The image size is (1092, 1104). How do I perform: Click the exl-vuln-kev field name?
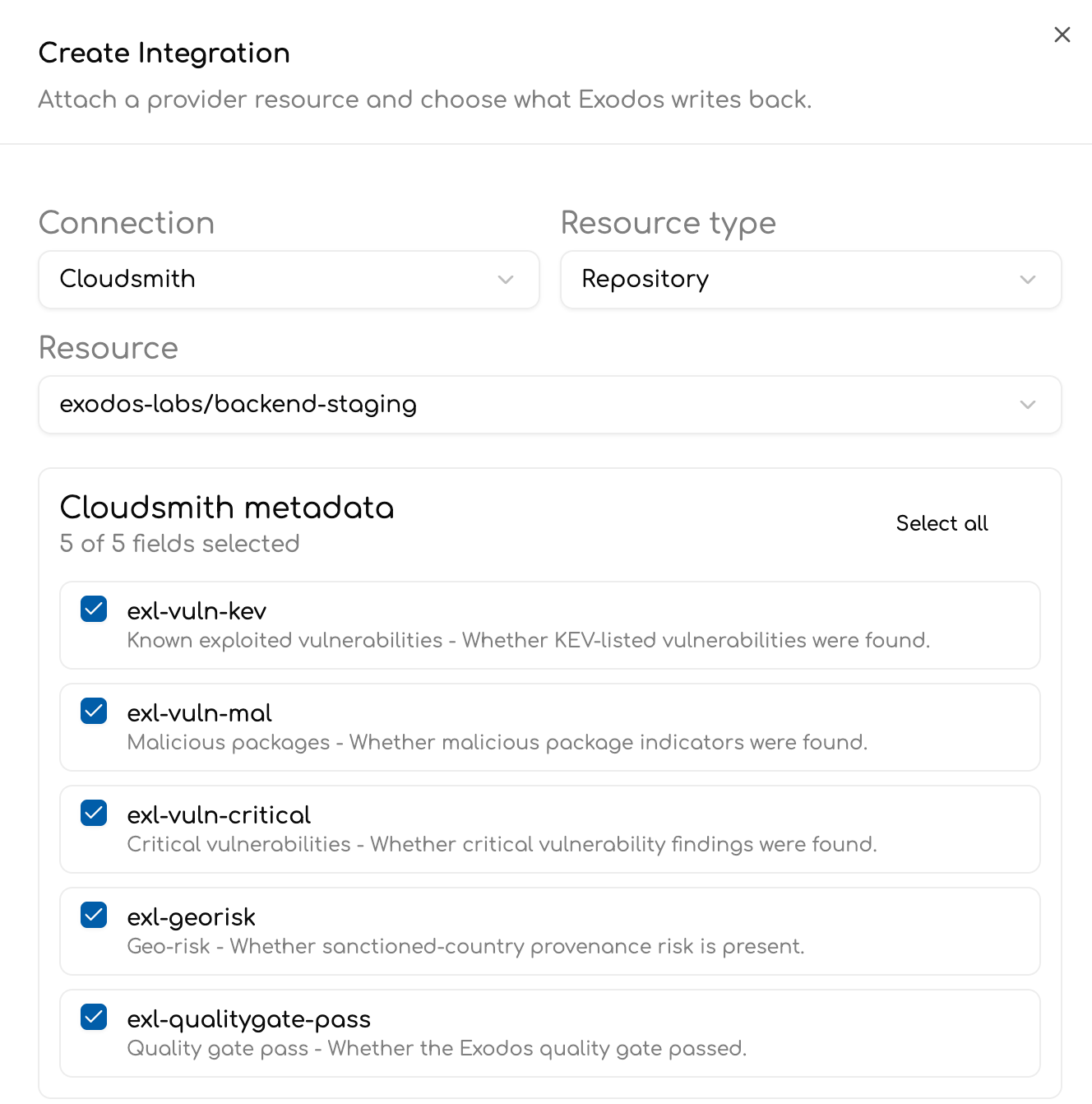197,611
